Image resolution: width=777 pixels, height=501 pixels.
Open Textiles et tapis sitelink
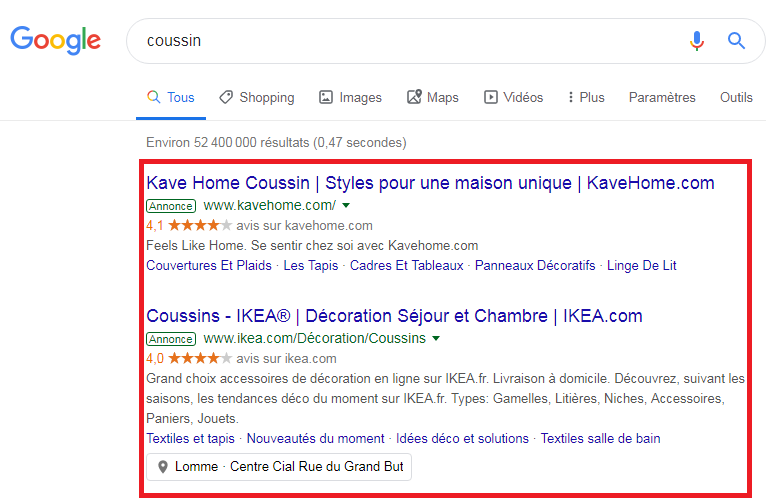point(190,439)
